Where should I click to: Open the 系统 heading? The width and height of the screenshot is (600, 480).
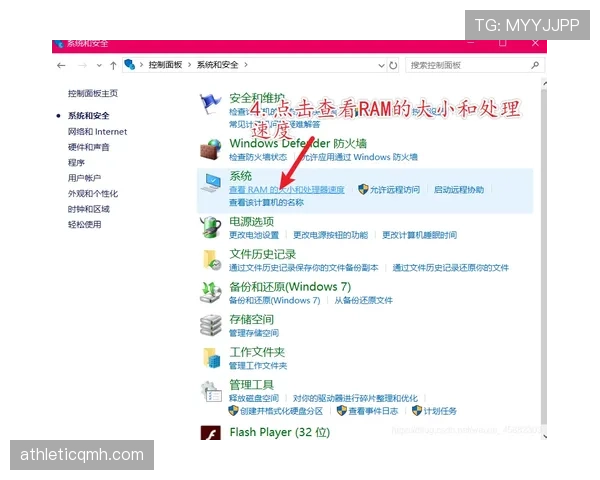pos(241,176)
